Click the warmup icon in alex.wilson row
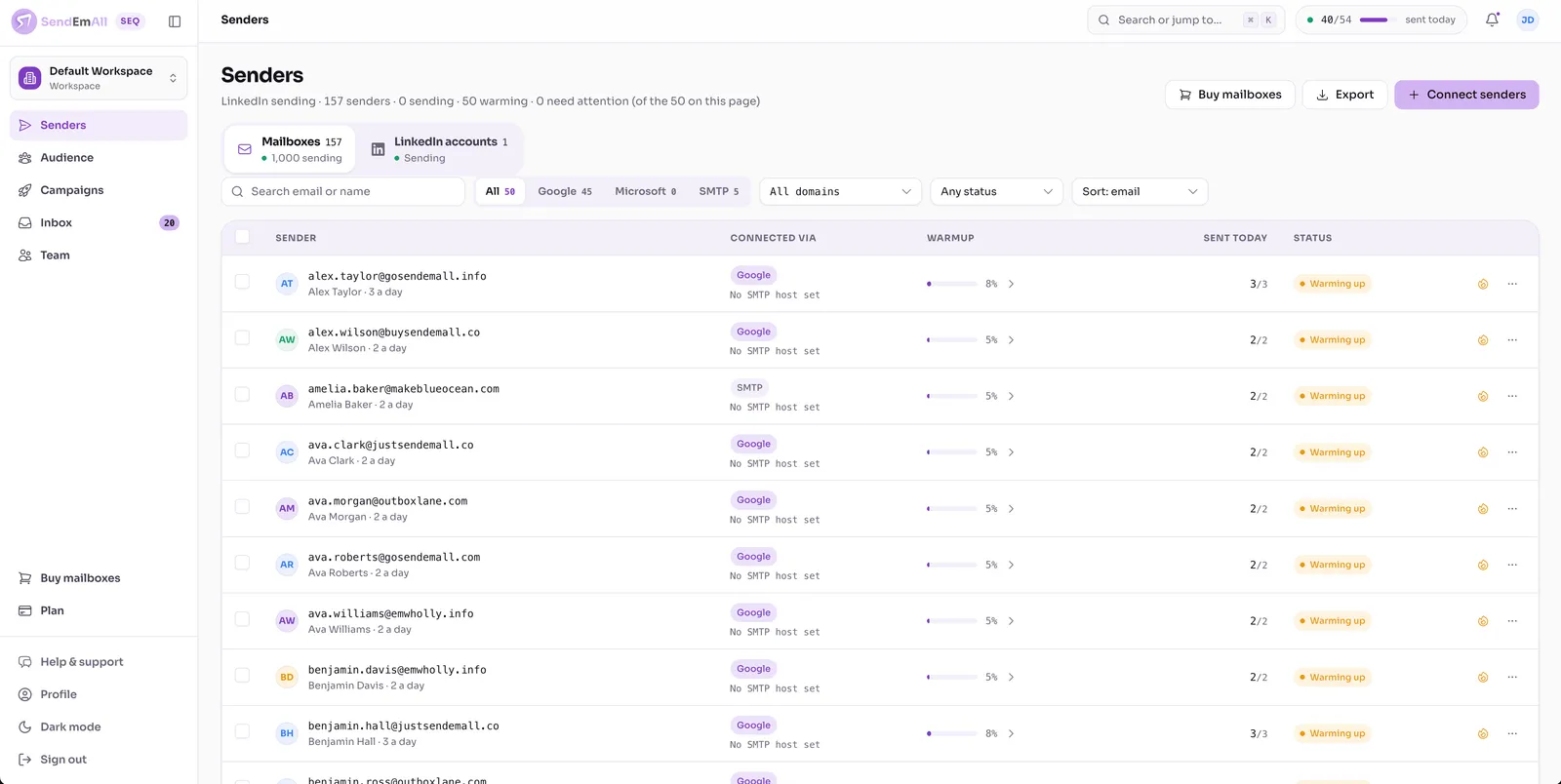 pyautogui.click(x=1483, y=340)
